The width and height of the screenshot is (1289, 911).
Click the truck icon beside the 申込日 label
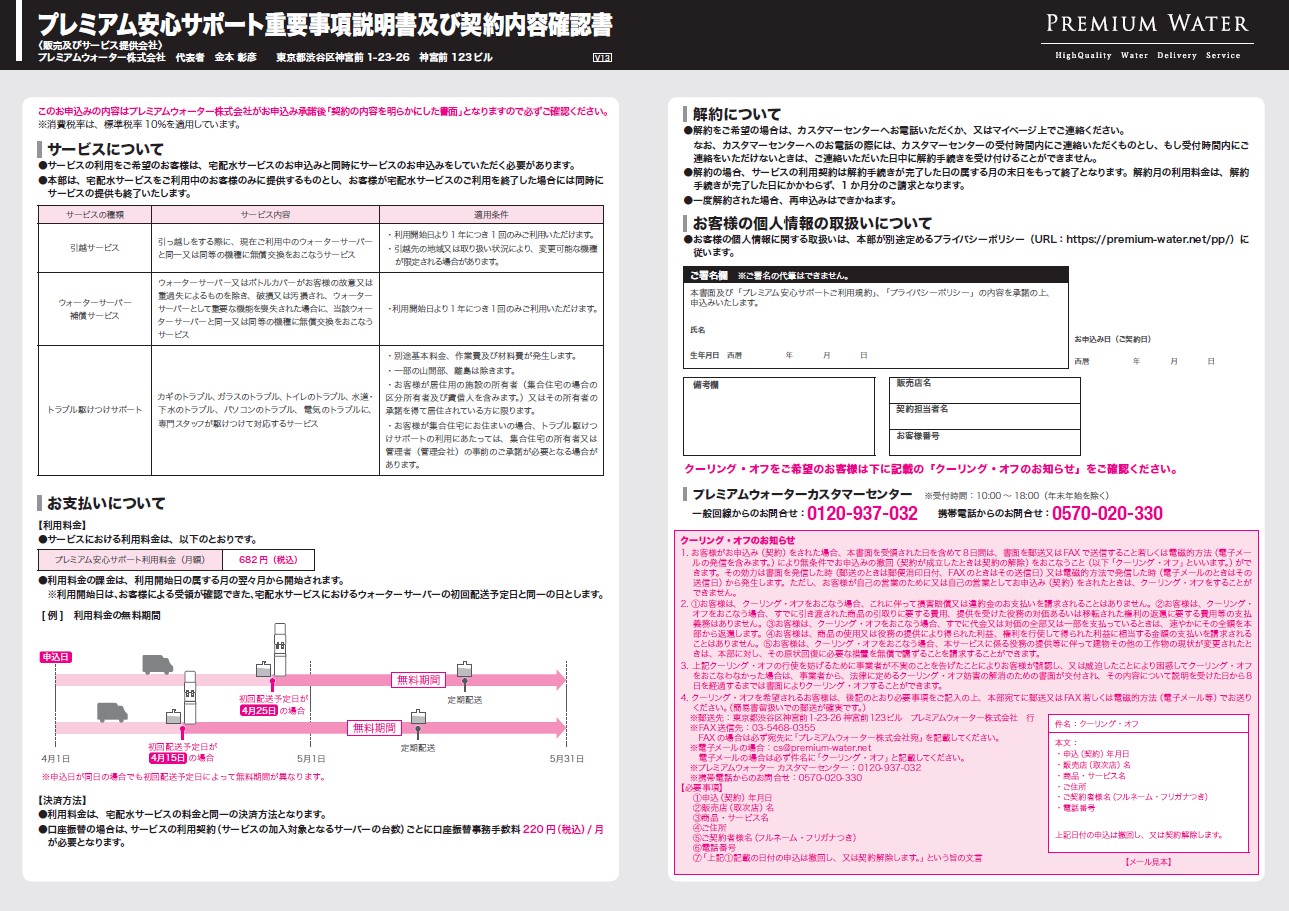pyautogui.click(x=157, y=664)
